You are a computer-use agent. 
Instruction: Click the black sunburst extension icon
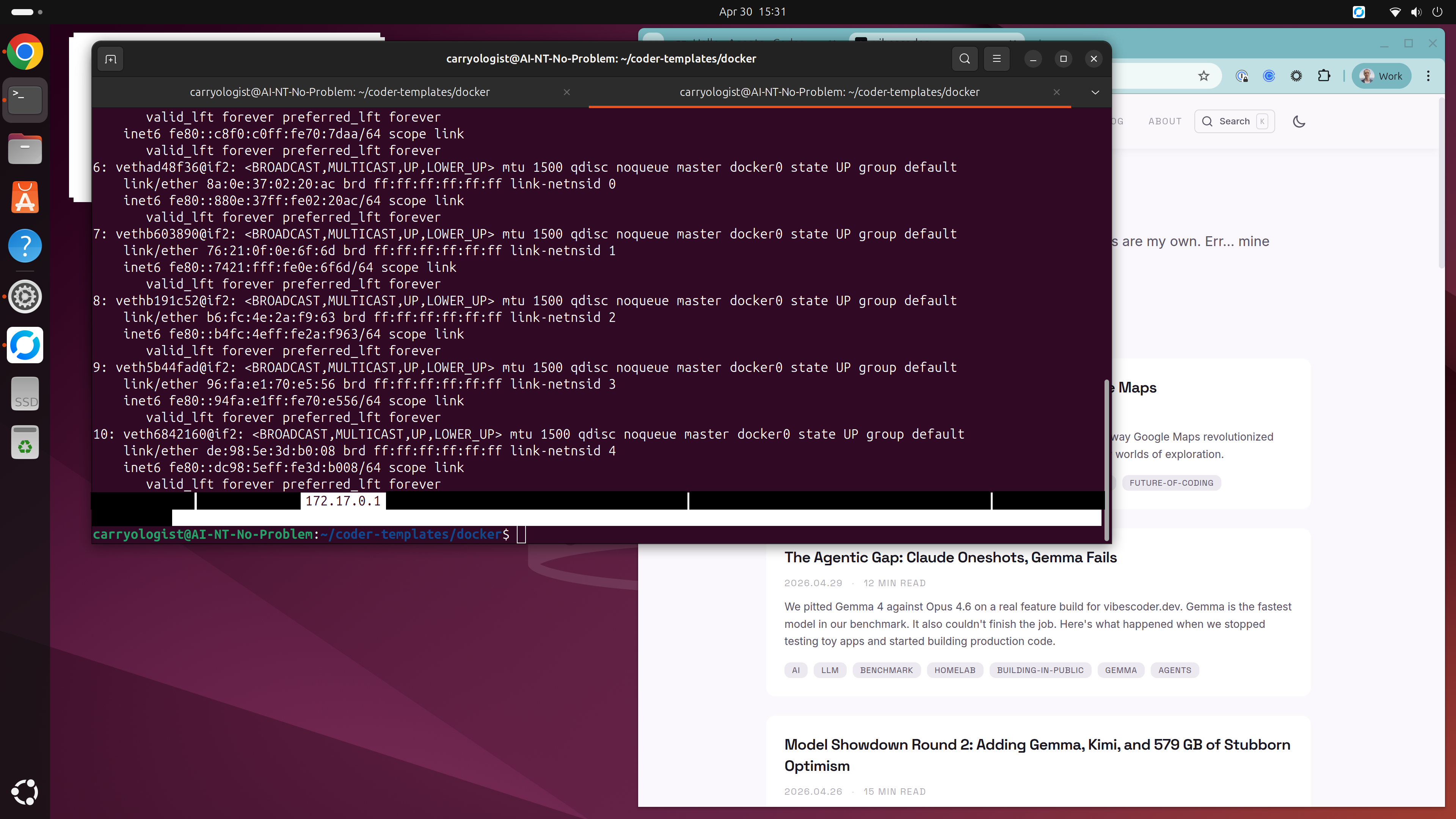pyautogui.click(x=1297, y=76)
